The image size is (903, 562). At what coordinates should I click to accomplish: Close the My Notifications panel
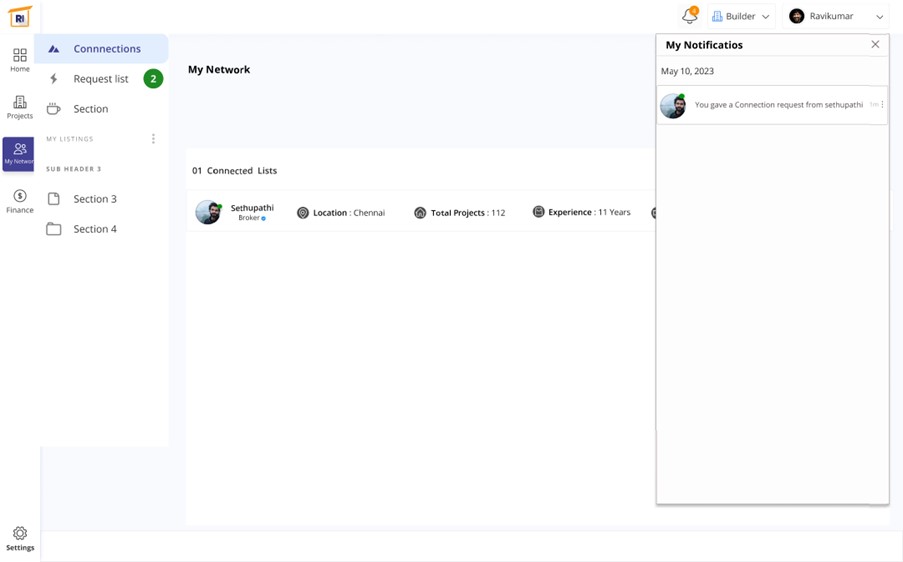pos(875,45)
